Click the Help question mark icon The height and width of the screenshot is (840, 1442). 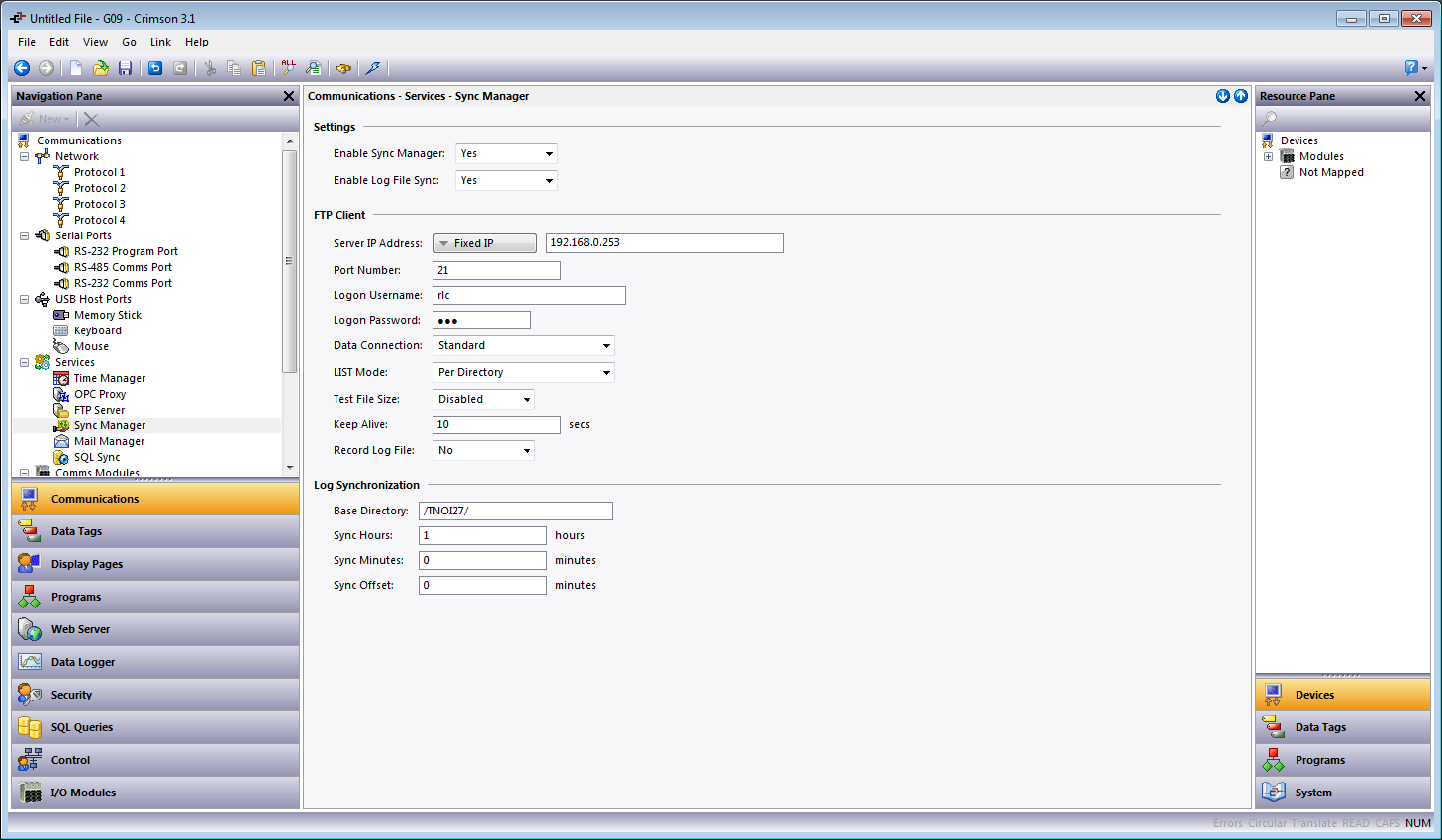pyautogui.click(x=1412, y=68)
